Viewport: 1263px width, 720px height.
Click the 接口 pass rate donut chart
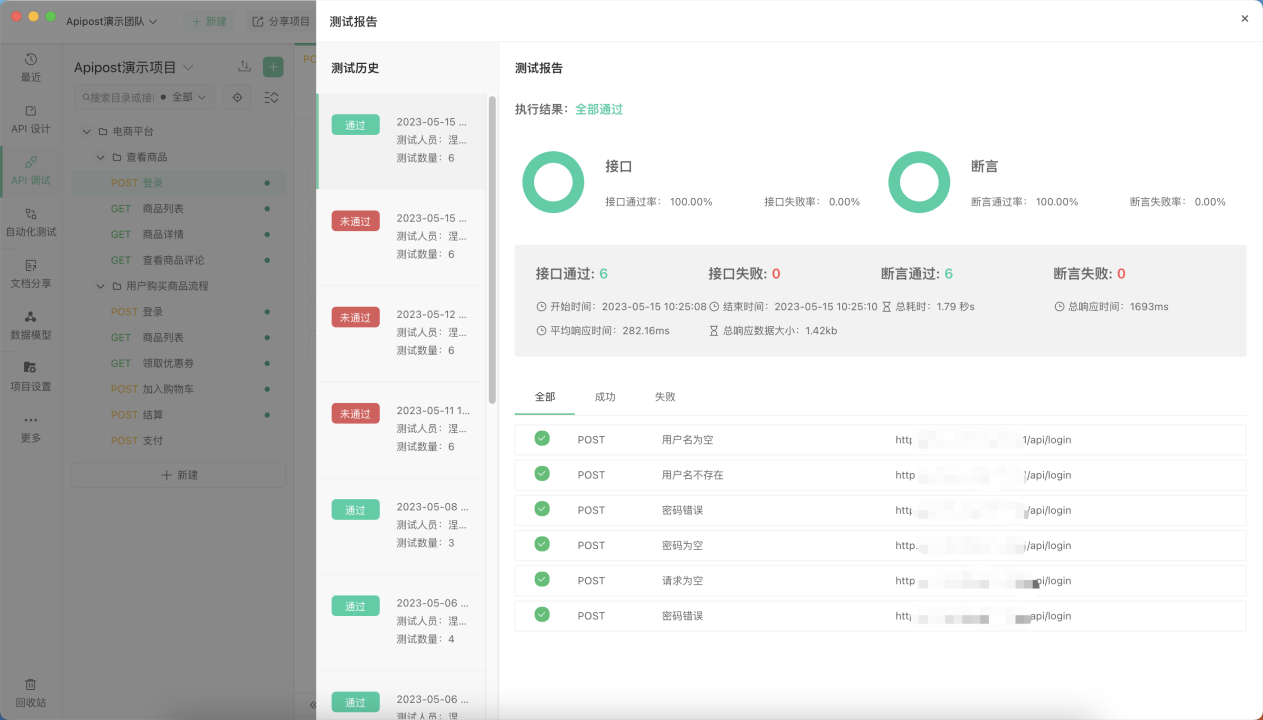[553, 182]
